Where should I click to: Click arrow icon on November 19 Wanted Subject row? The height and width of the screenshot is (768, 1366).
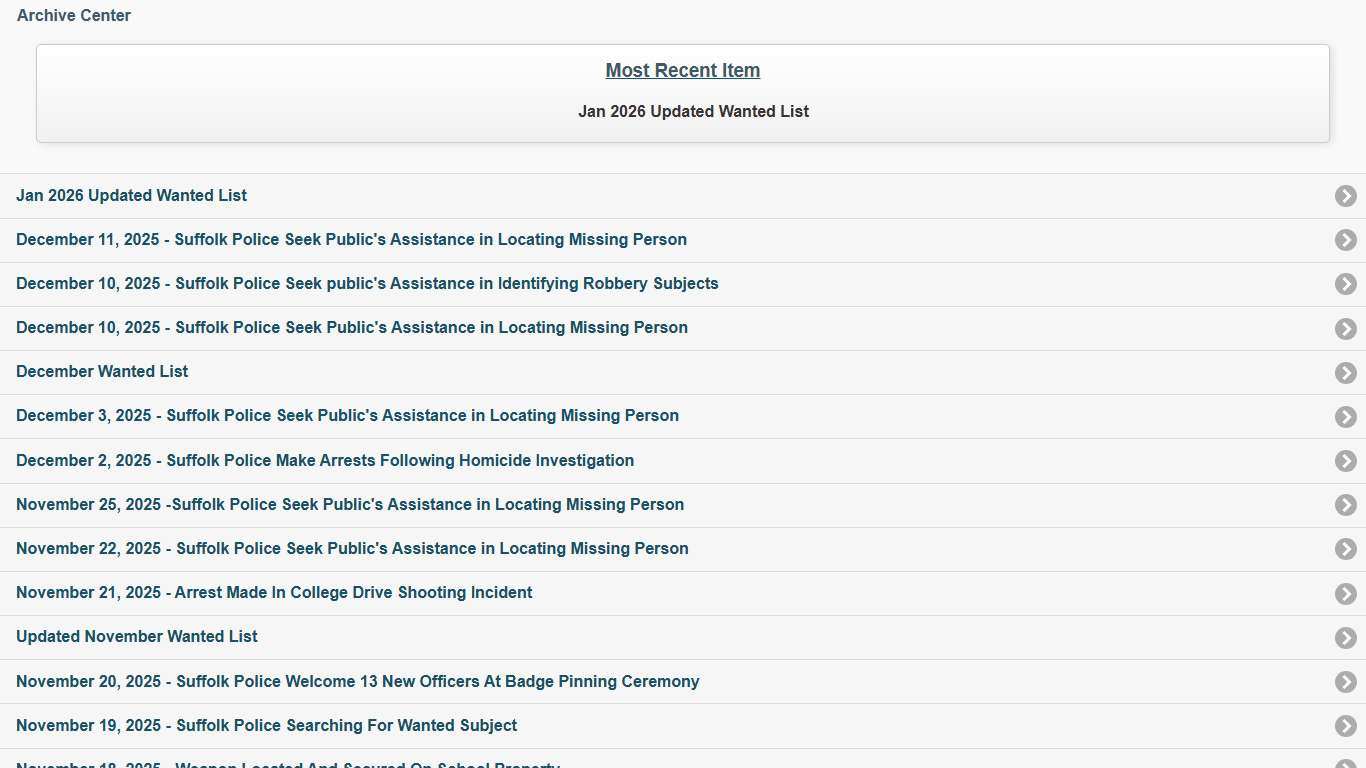click(1345, 726)
